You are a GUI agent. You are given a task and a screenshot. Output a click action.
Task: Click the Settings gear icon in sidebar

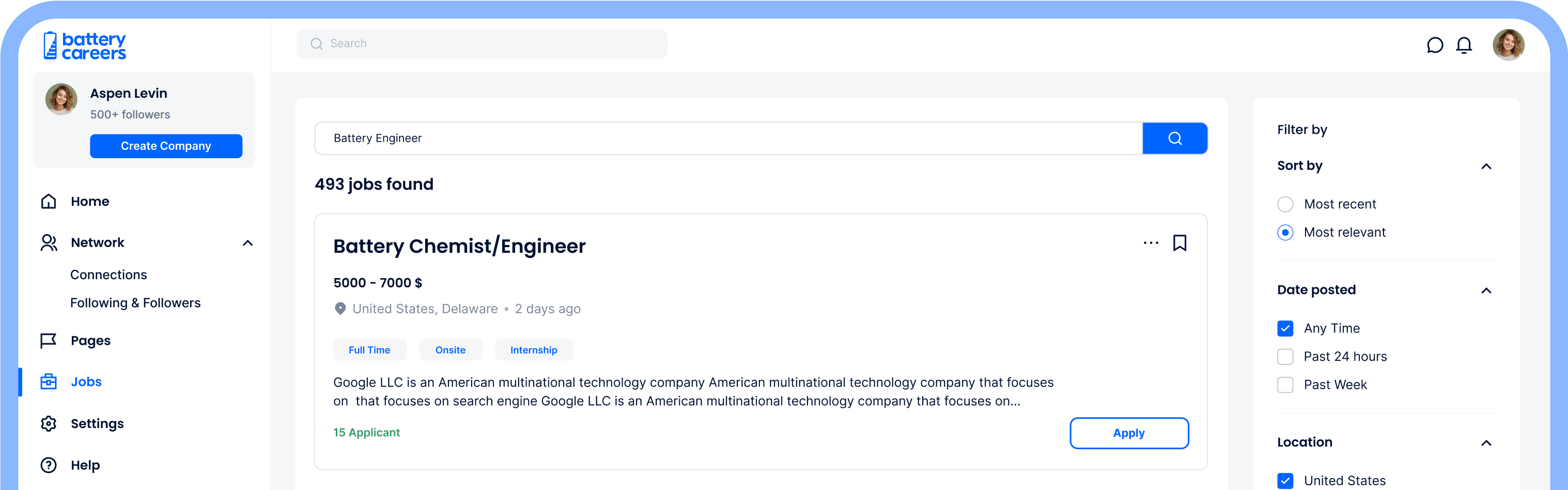[49, 423]
